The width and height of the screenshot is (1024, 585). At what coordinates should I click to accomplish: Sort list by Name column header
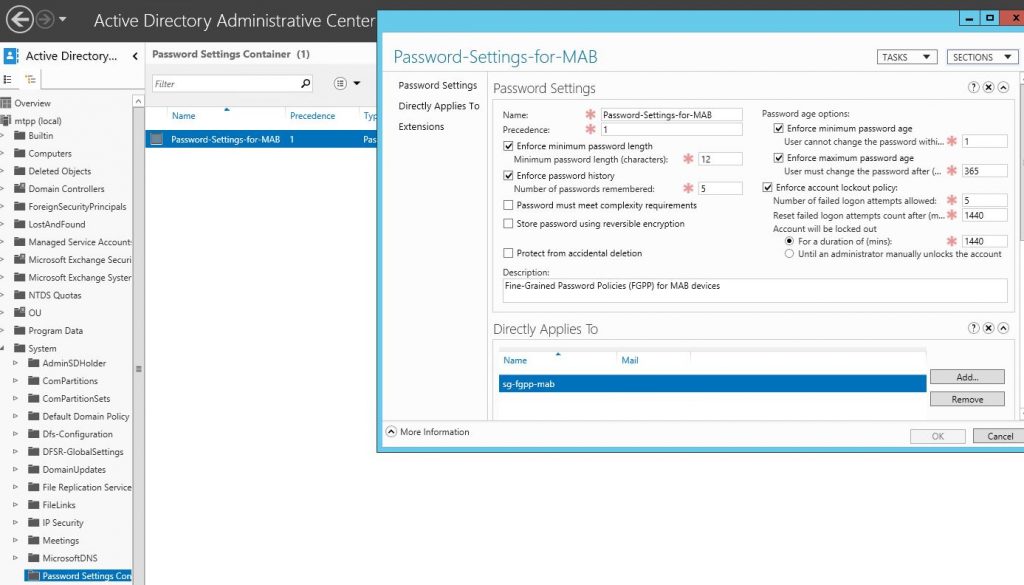point(184,116)
